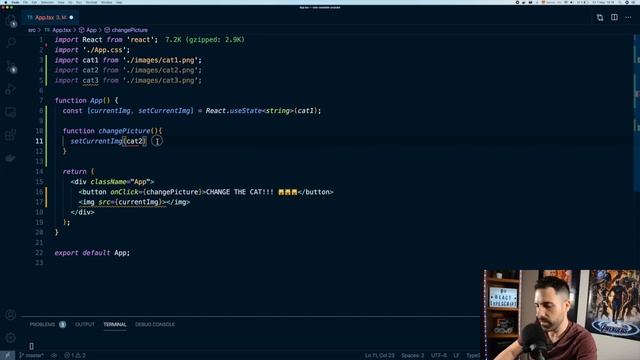
Task: Open the Help menu in macOS menu bar
Action: [x=119, y=2]
